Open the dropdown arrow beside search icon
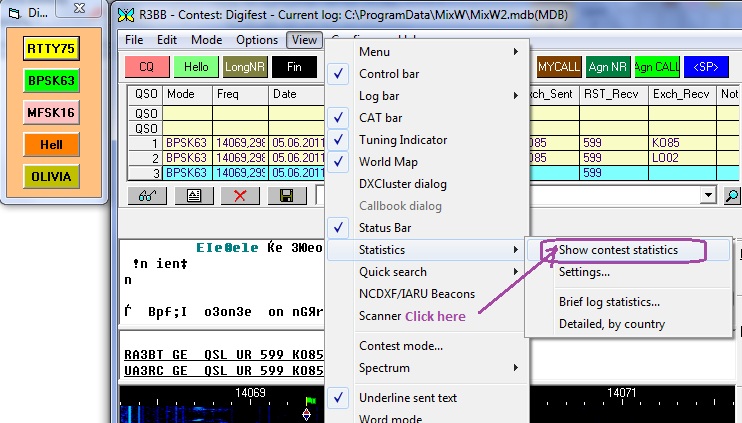 [x=710, y=196]
